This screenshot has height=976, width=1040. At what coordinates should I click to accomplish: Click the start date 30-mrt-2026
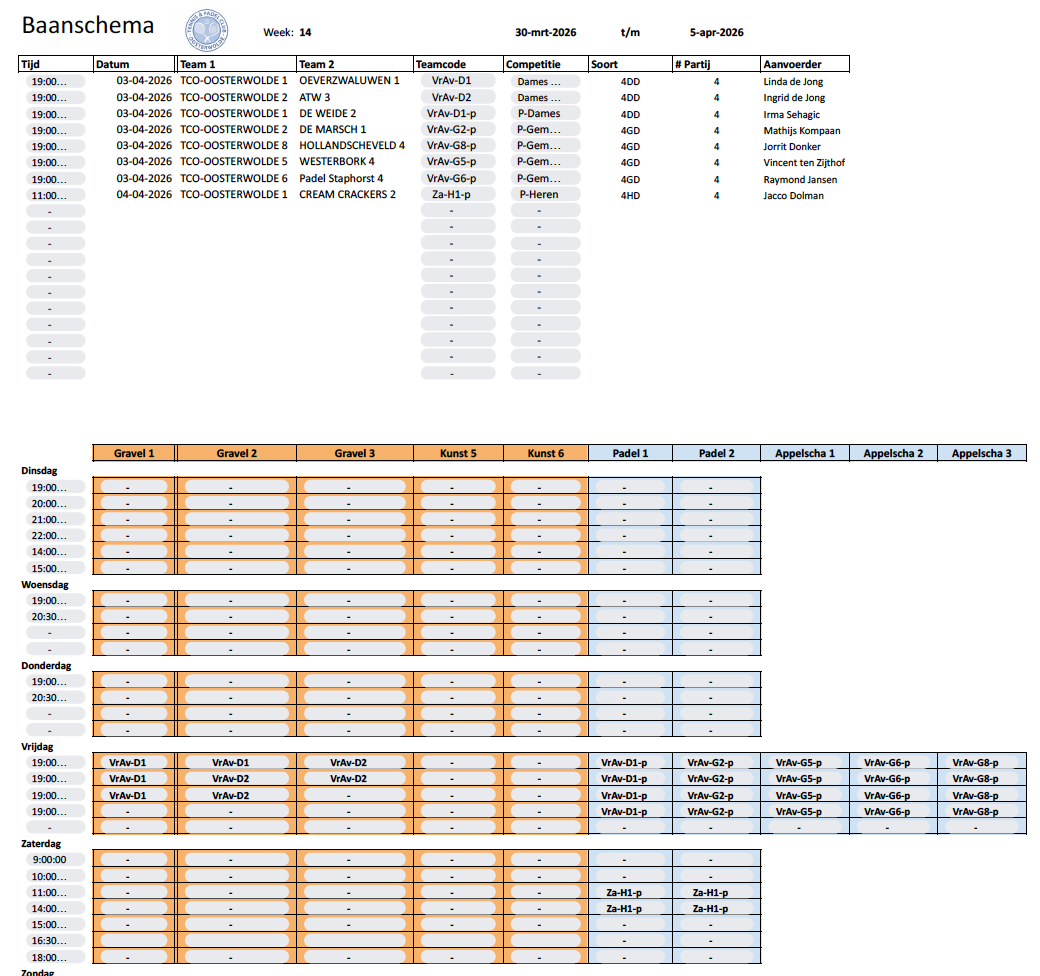pos(545,33)
